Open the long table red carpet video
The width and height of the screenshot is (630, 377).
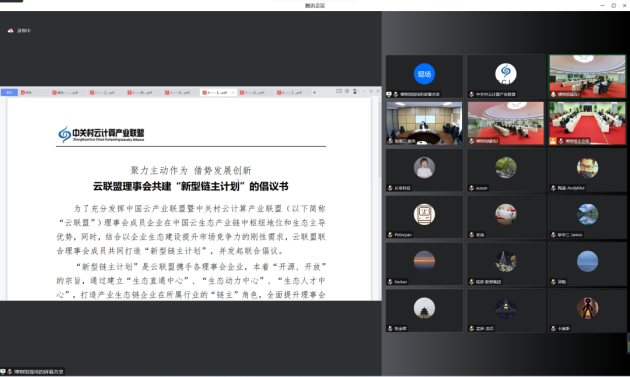tap(587, 123)
